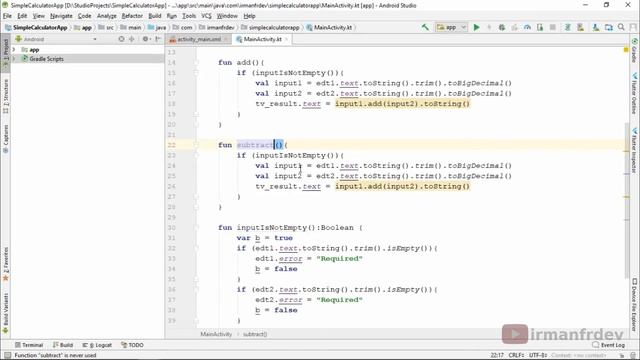The image size is (640, 360).
Task: Click the Profile app gauge icon
Action: tap(527, 27)
